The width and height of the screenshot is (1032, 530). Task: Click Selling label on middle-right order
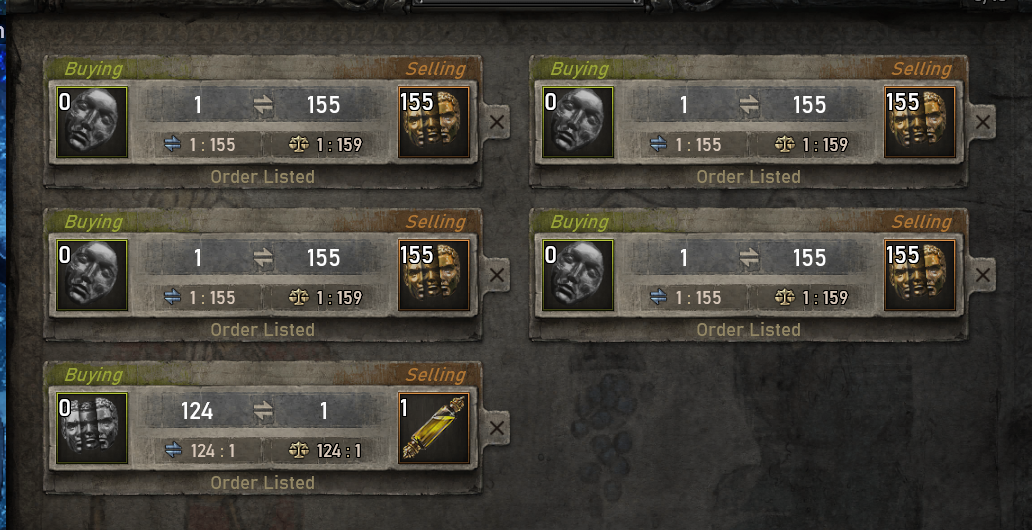(921, 222)
